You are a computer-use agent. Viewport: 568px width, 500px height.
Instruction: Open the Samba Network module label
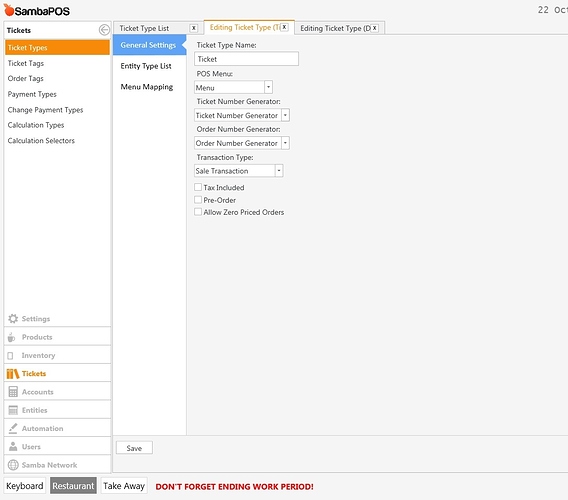[x=49, y=465]
